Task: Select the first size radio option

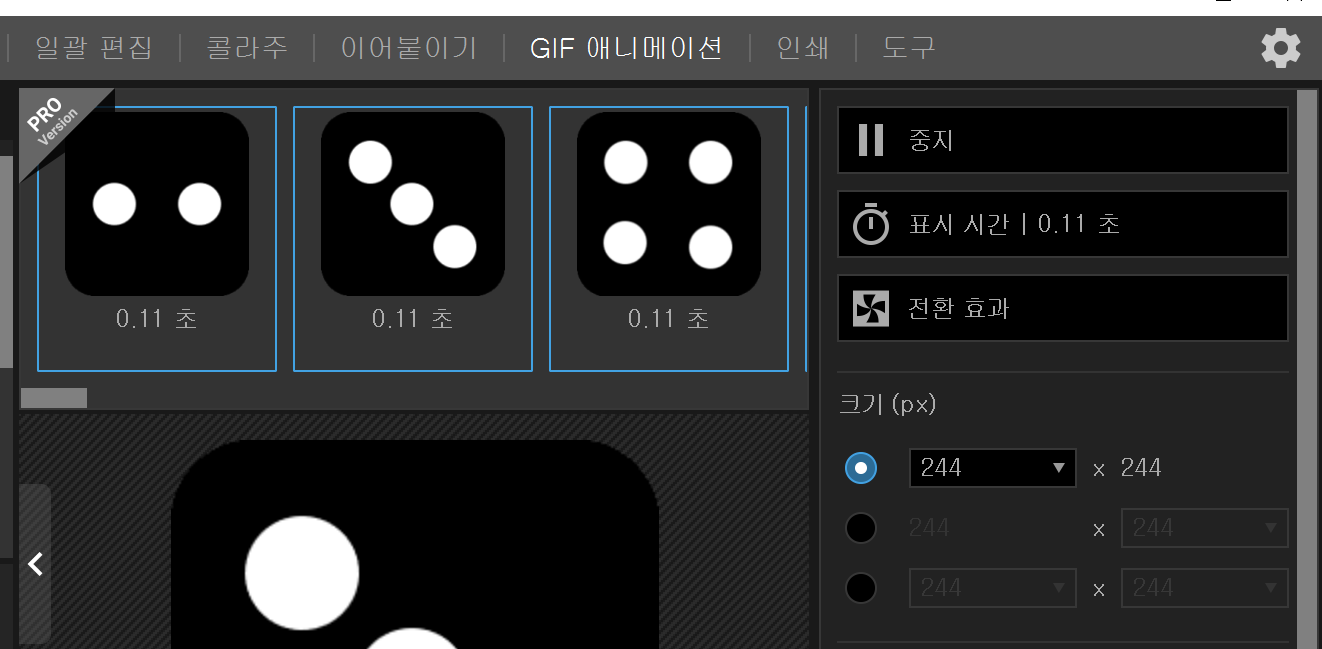Action: (x=861, y=468)
